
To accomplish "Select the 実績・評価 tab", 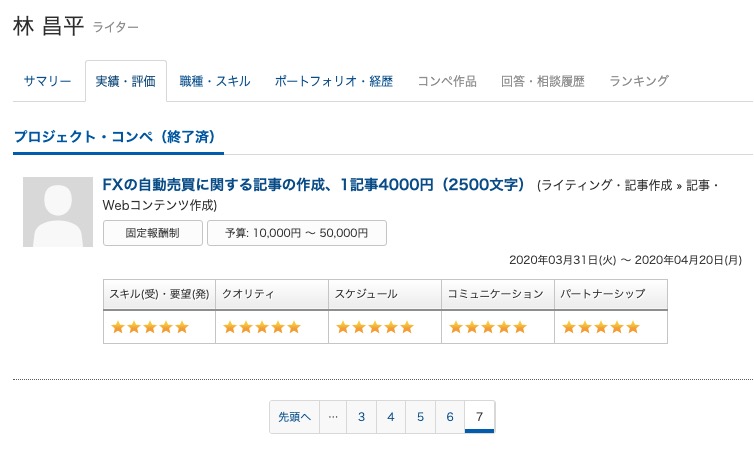I will click(x=126, y=81).
